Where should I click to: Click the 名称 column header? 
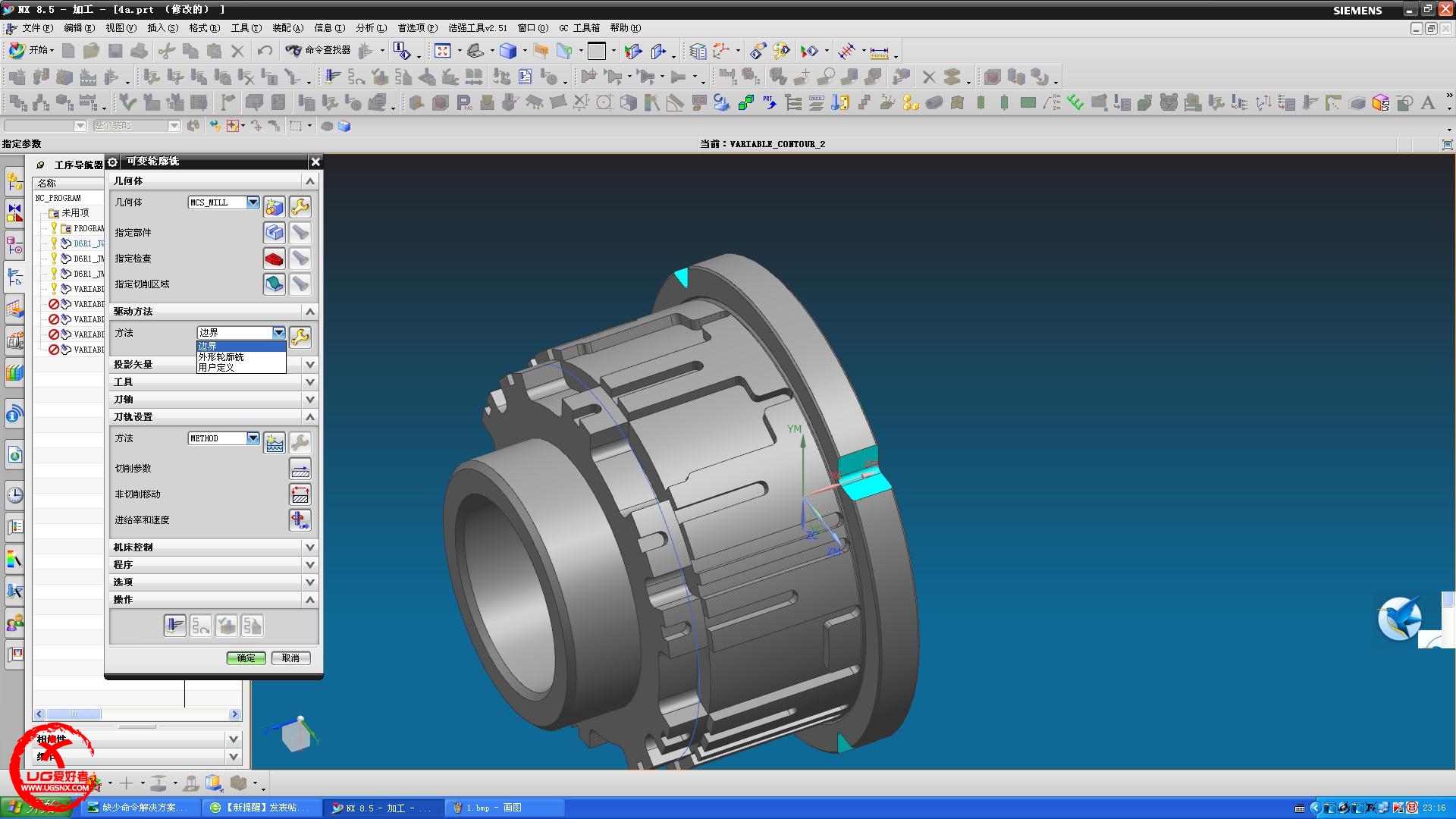point(67,183)
